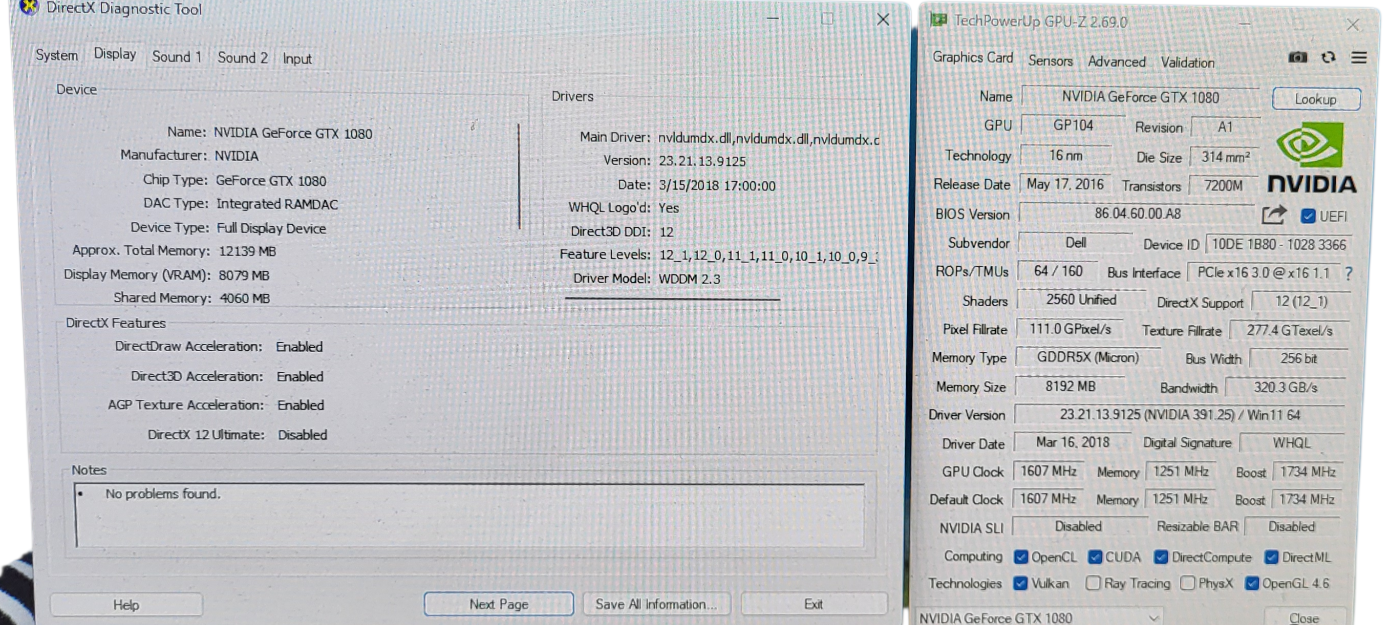Click Save All Information button
Image resolution: width=1392 pixels, height=625 pixels.
coord(656,604)
